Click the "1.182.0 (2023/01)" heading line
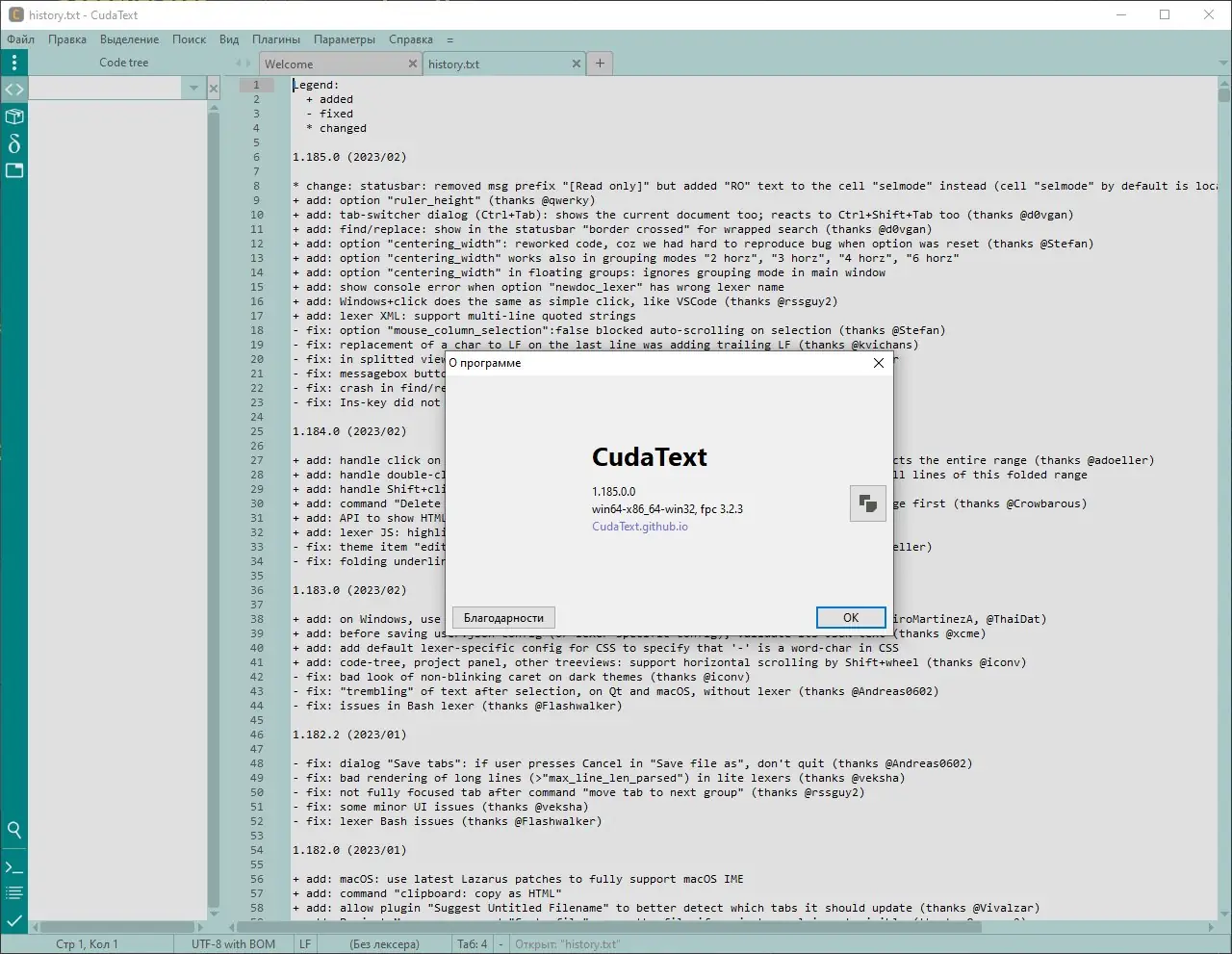 (349, 850)
